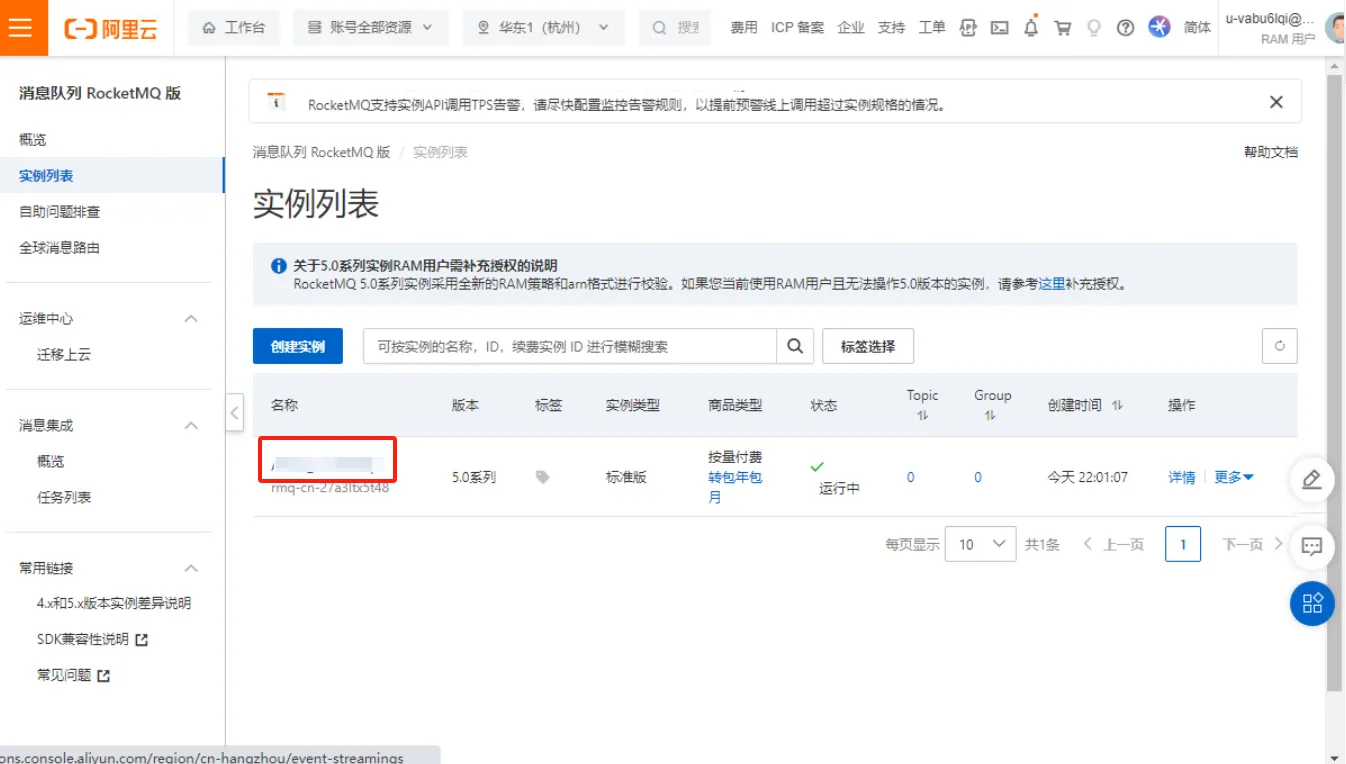
Task: Open the ICP 备案 menu
Action: point(798,28)
